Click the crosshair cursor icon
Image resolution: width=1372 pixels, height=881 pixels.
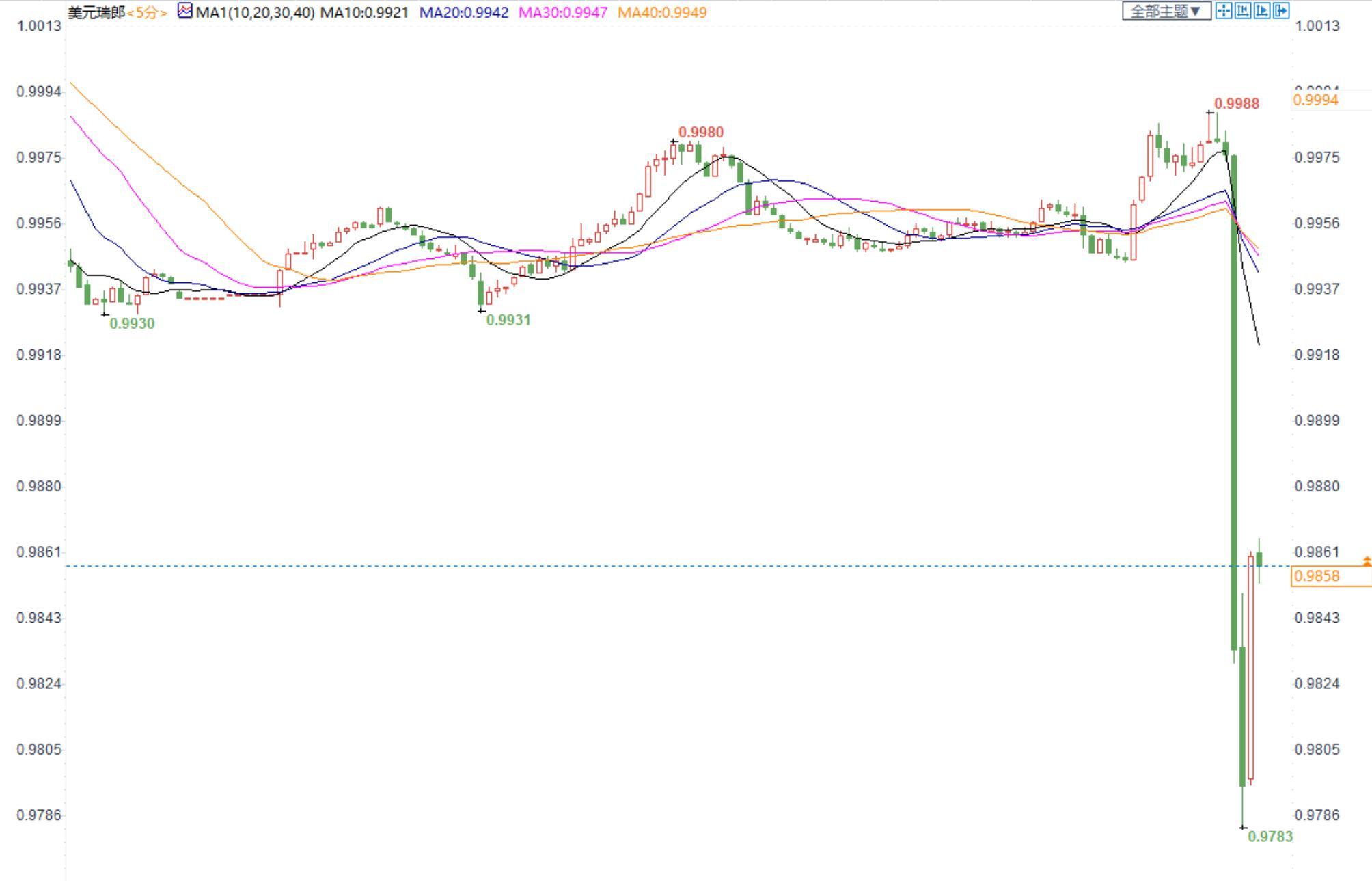click(x=1224, y=11)
